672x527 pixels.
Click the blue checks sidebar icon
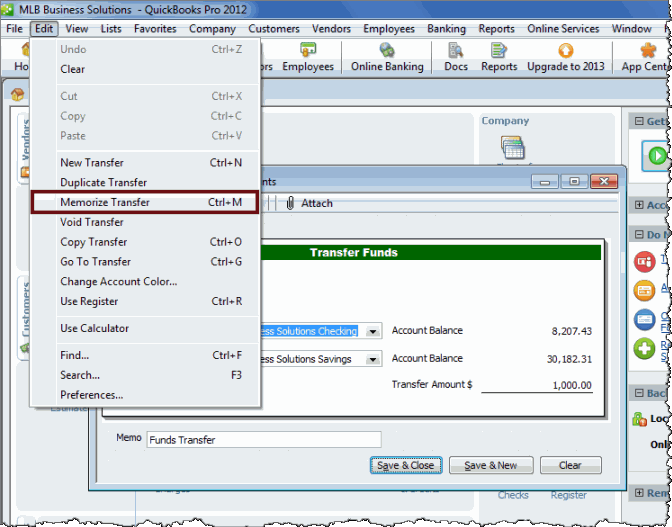645,320
